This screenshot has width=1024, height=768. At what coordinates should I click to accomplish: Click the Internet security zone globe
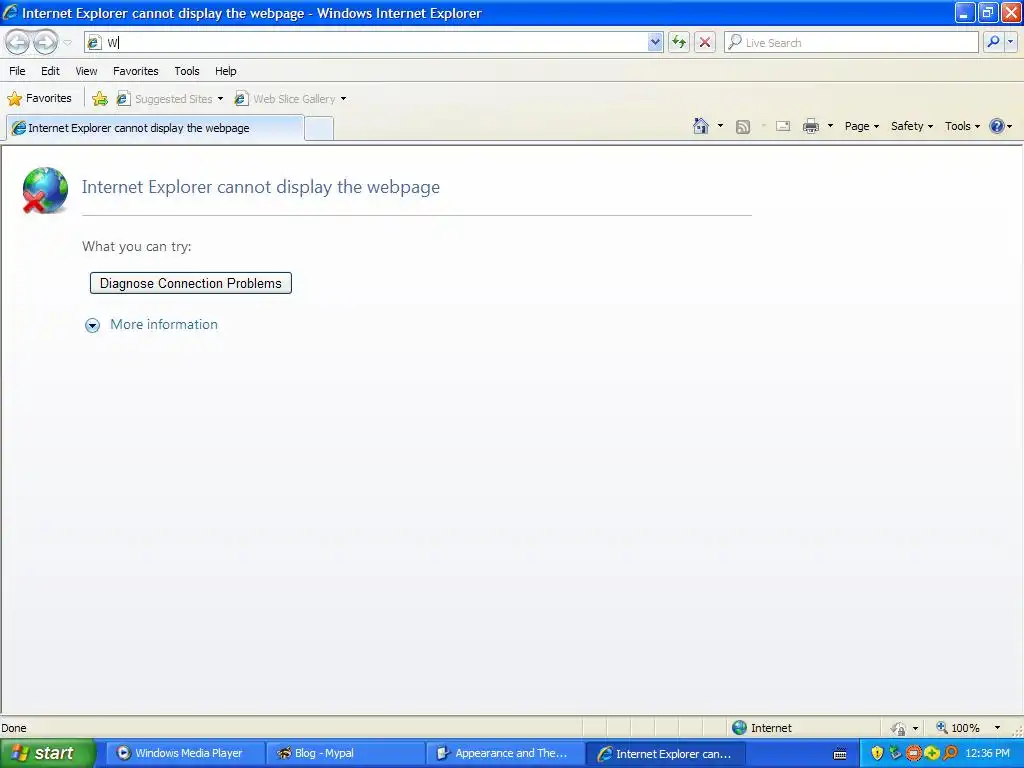(x=739, y=728)
